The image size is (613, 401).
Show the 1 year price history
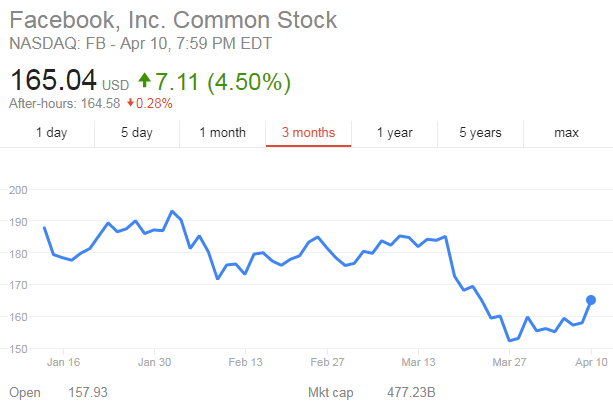[394, 132]
